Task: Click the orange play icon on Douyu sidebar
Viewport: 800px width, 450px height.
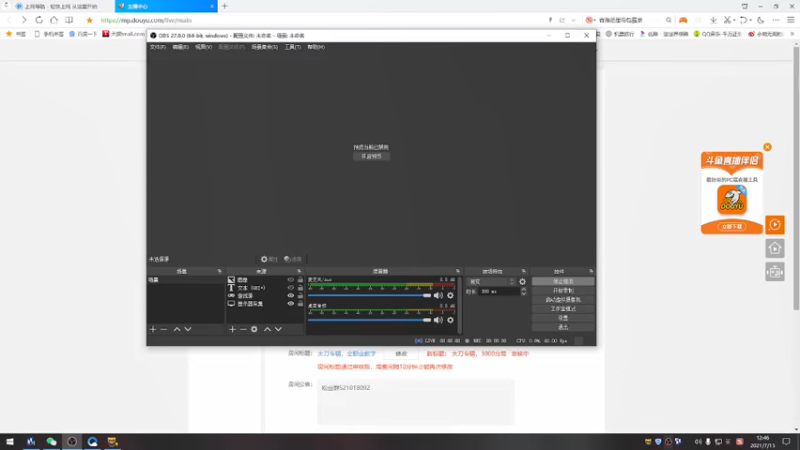Action: pos(774,224)
